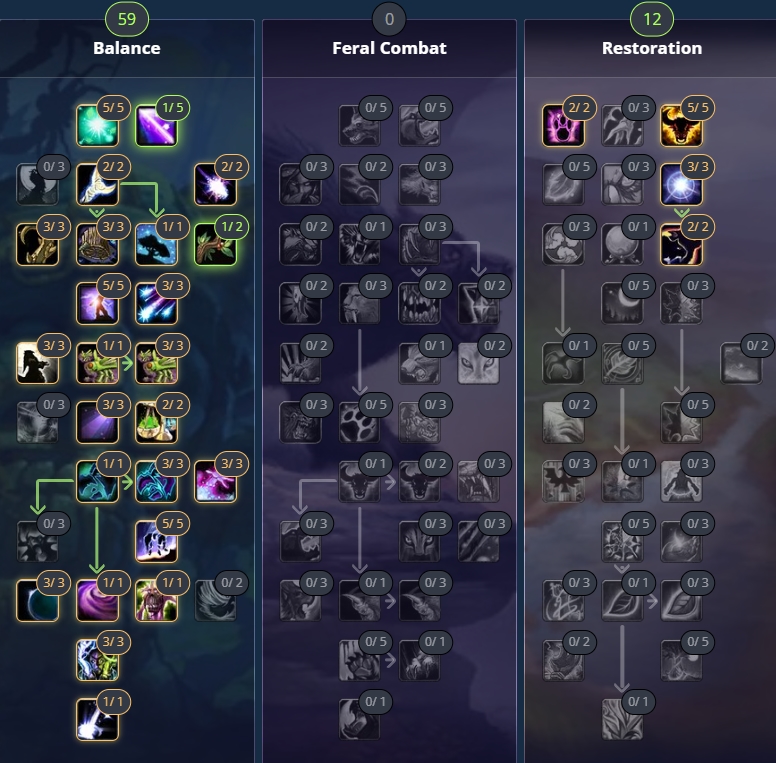Click the 59 points counter above Balance
Screen dimensions: 776x763
pyautogui.click(x=127, y=19)
